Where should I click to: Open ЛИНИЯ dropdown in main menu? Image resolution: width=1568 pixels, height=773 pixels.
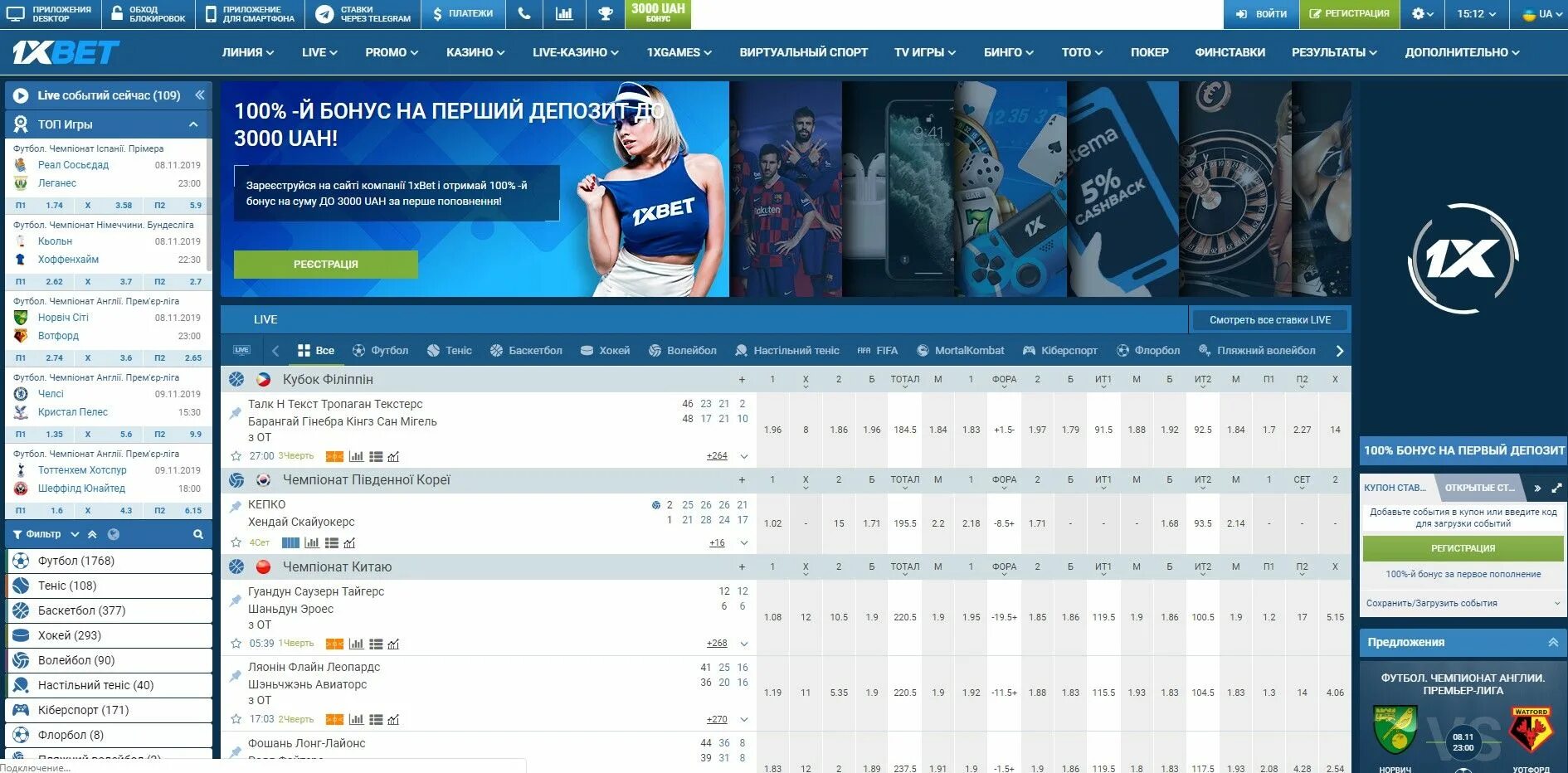coord(247,52)
